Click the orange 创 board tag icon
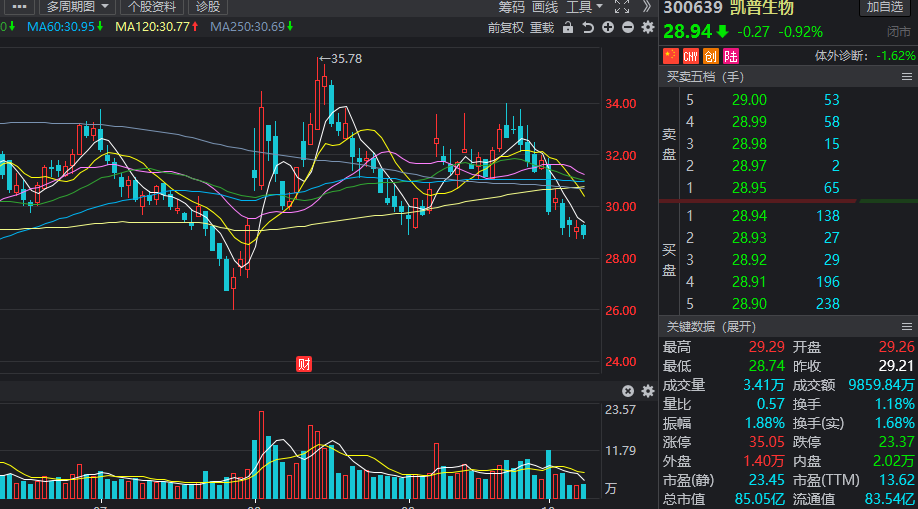Screen dimensions: 918x509 (711, 56)
